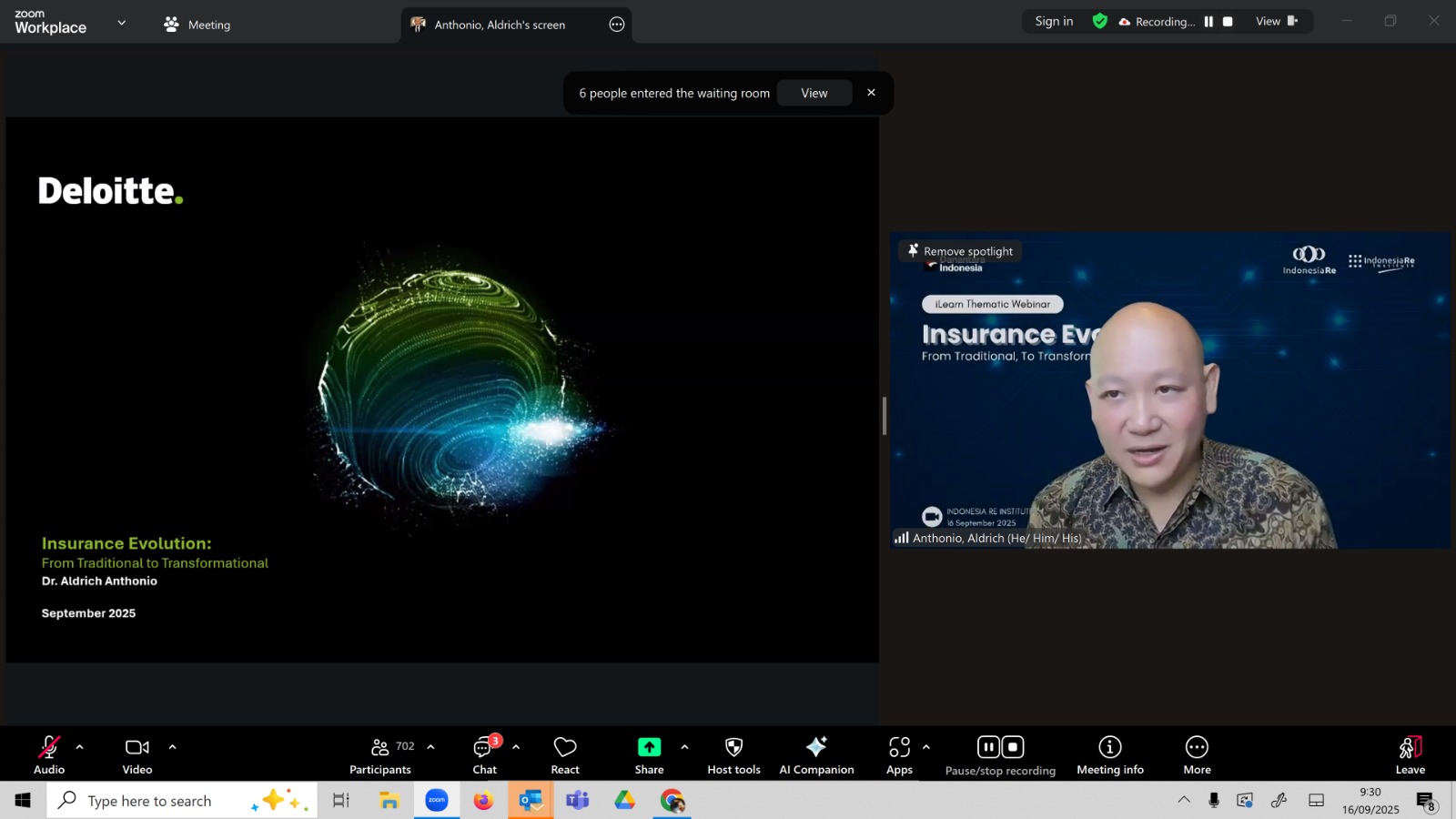Show Meeting info
The height and width of the screenshot is (819, 1456).
(1109, 754)
